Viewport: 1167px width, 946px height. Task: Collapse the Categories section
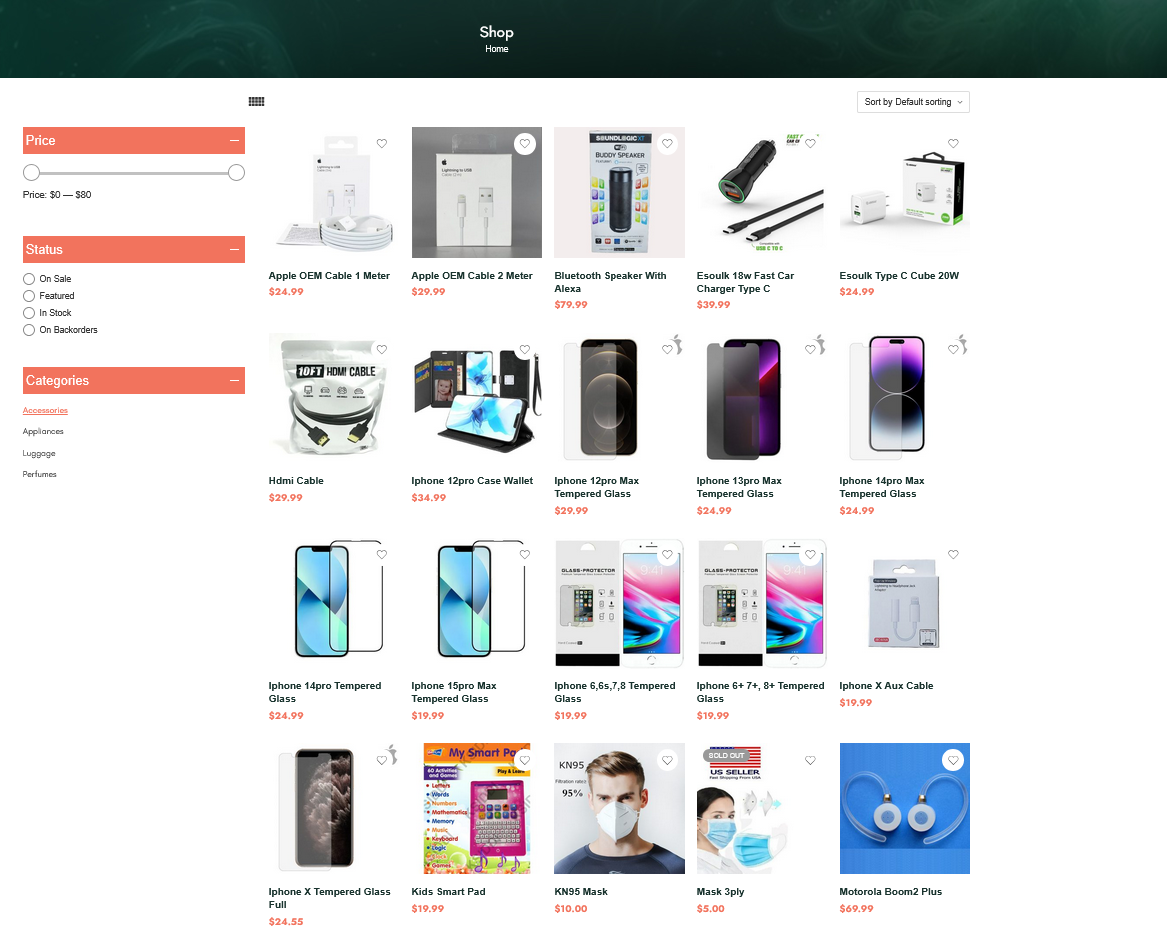pyautogui.click(x=234, y=380)
